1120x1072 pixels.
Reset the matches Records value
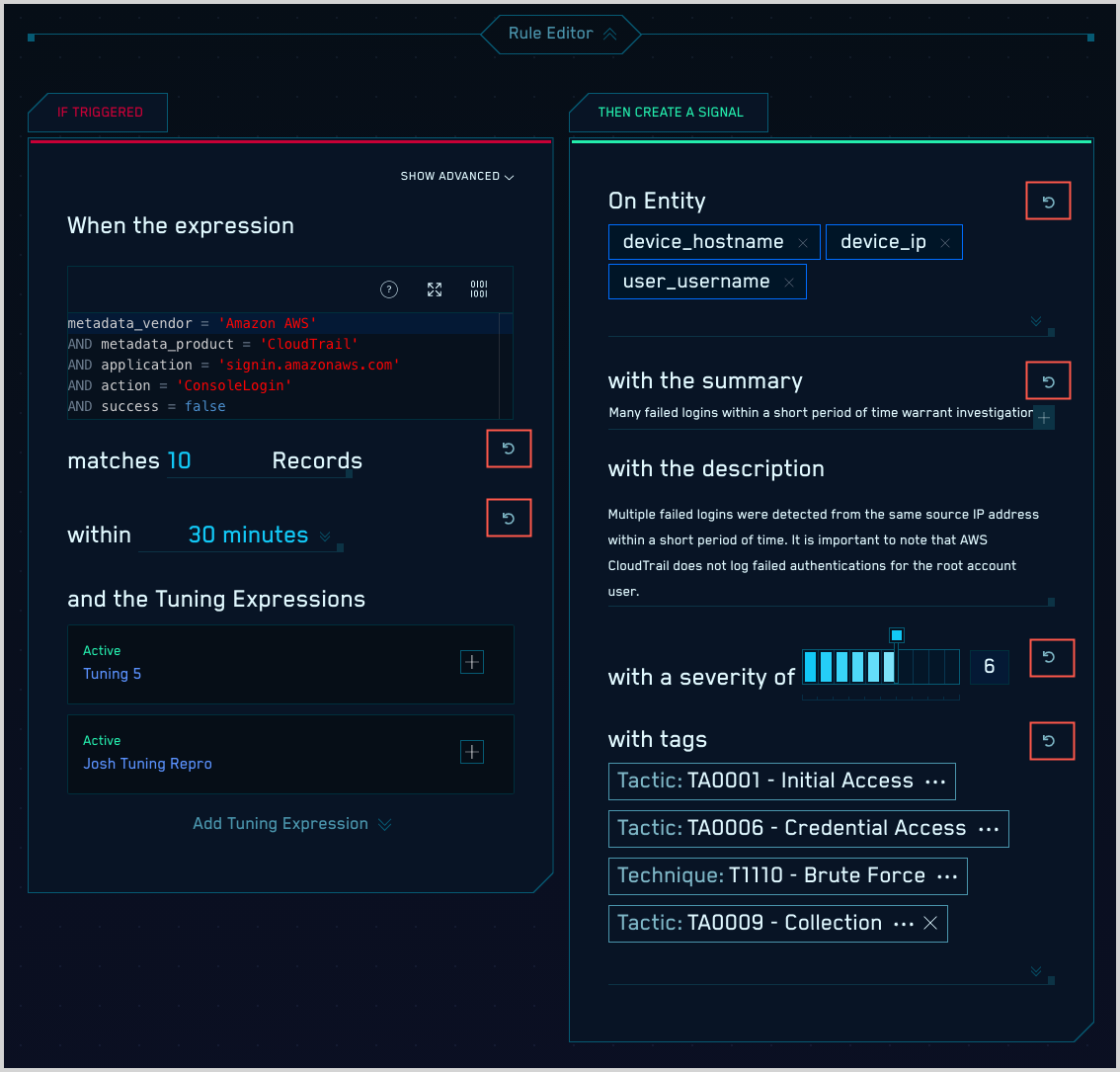coord(509,449)
